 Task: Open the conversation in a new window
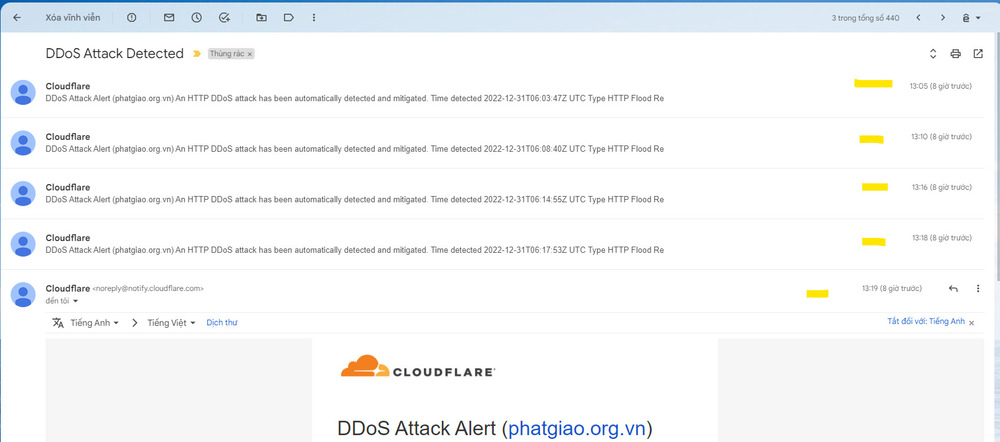(978, 54)
